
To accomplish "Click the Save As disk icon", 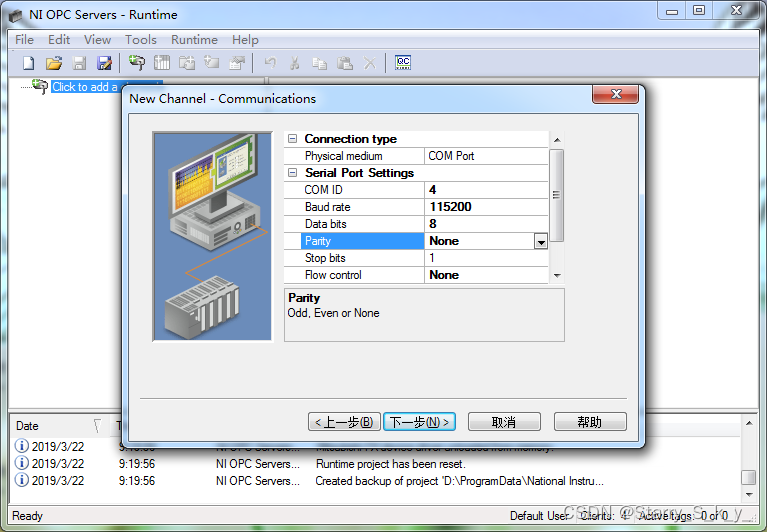I will tap(104, 63).
